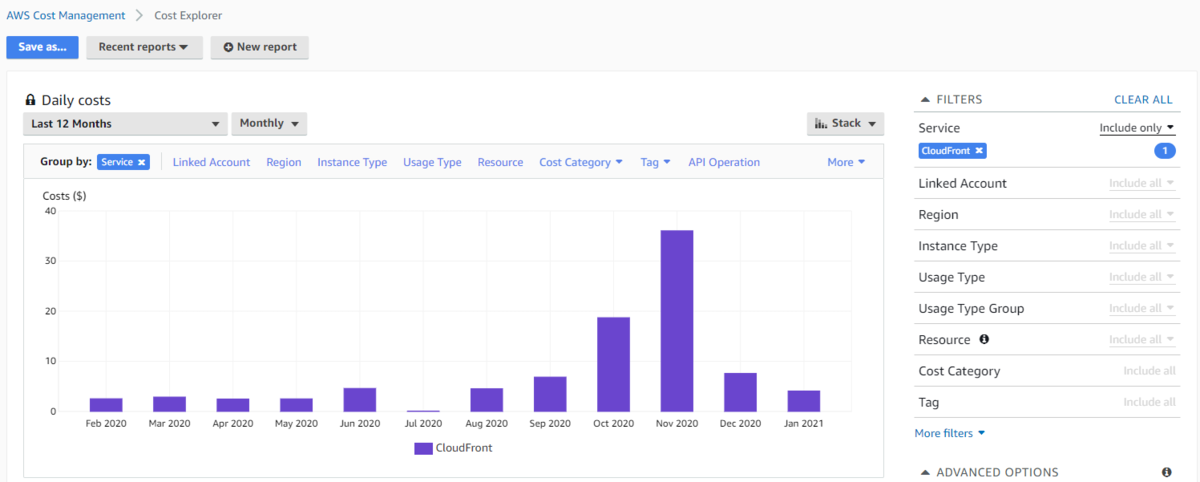Click the Resource info icon
This screenshot has height=482, width=1200.
pos(984,339)
